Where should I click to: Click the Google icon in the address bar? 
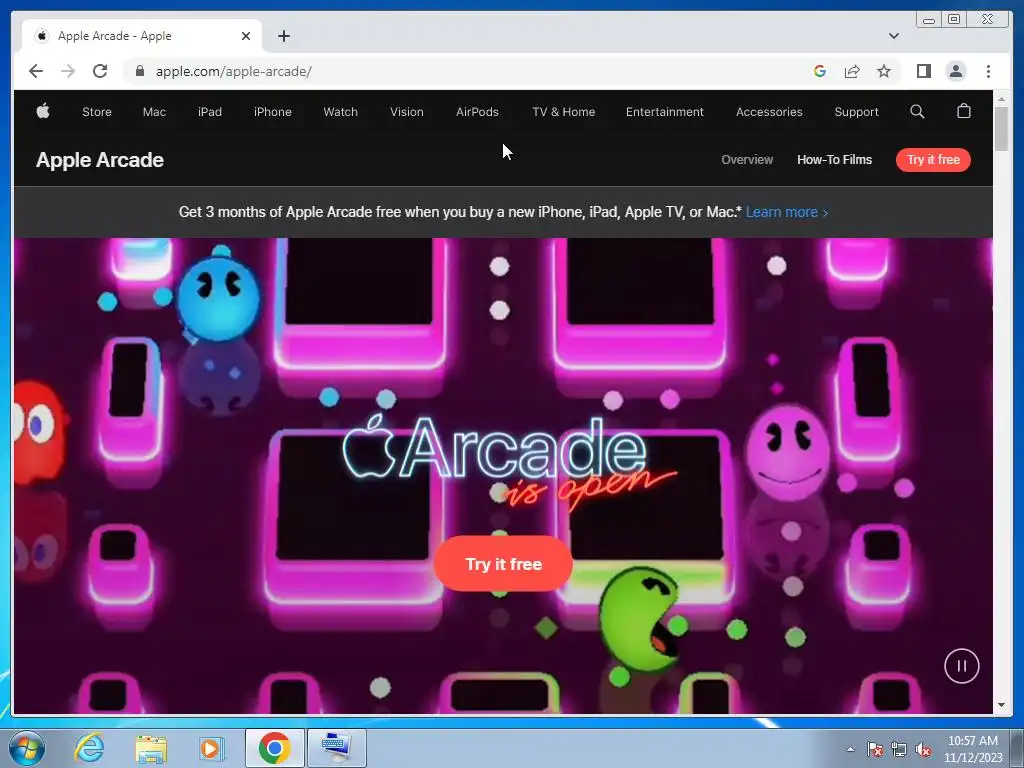pos(820,71)
